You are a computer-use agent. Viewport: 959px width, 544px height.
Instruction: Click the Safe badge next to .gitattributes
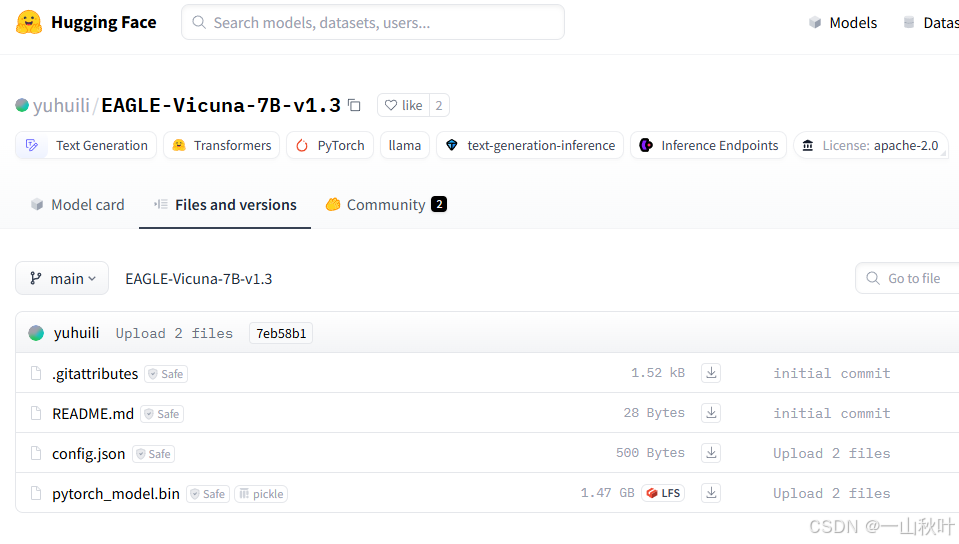(x=166, y=374)
